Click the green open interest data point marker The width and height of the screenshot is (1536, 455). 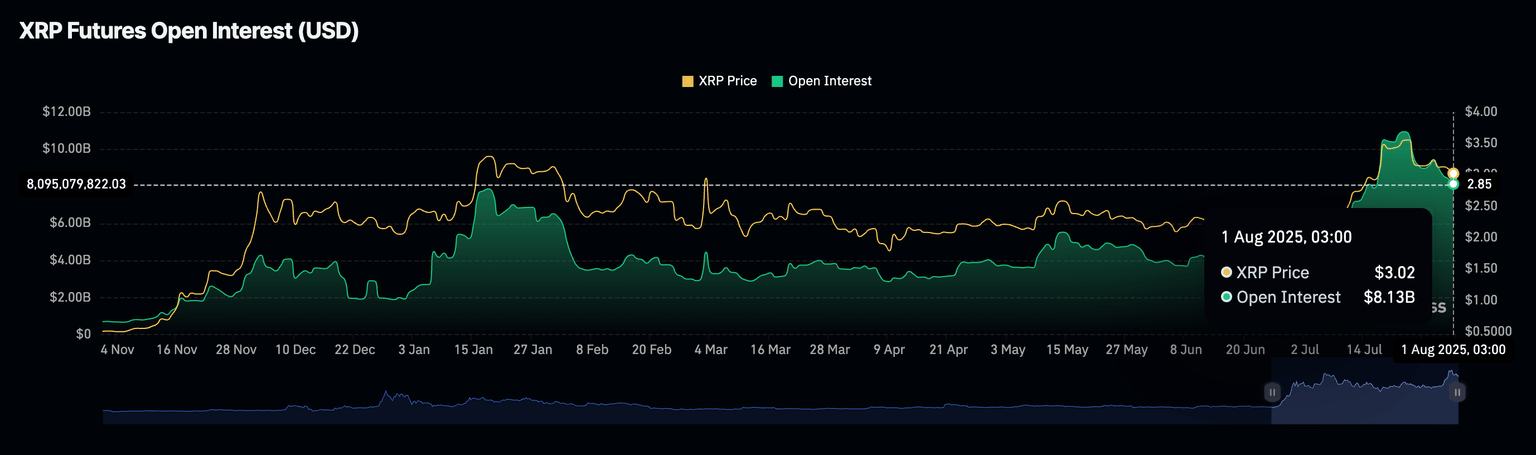coord(1453,184)
